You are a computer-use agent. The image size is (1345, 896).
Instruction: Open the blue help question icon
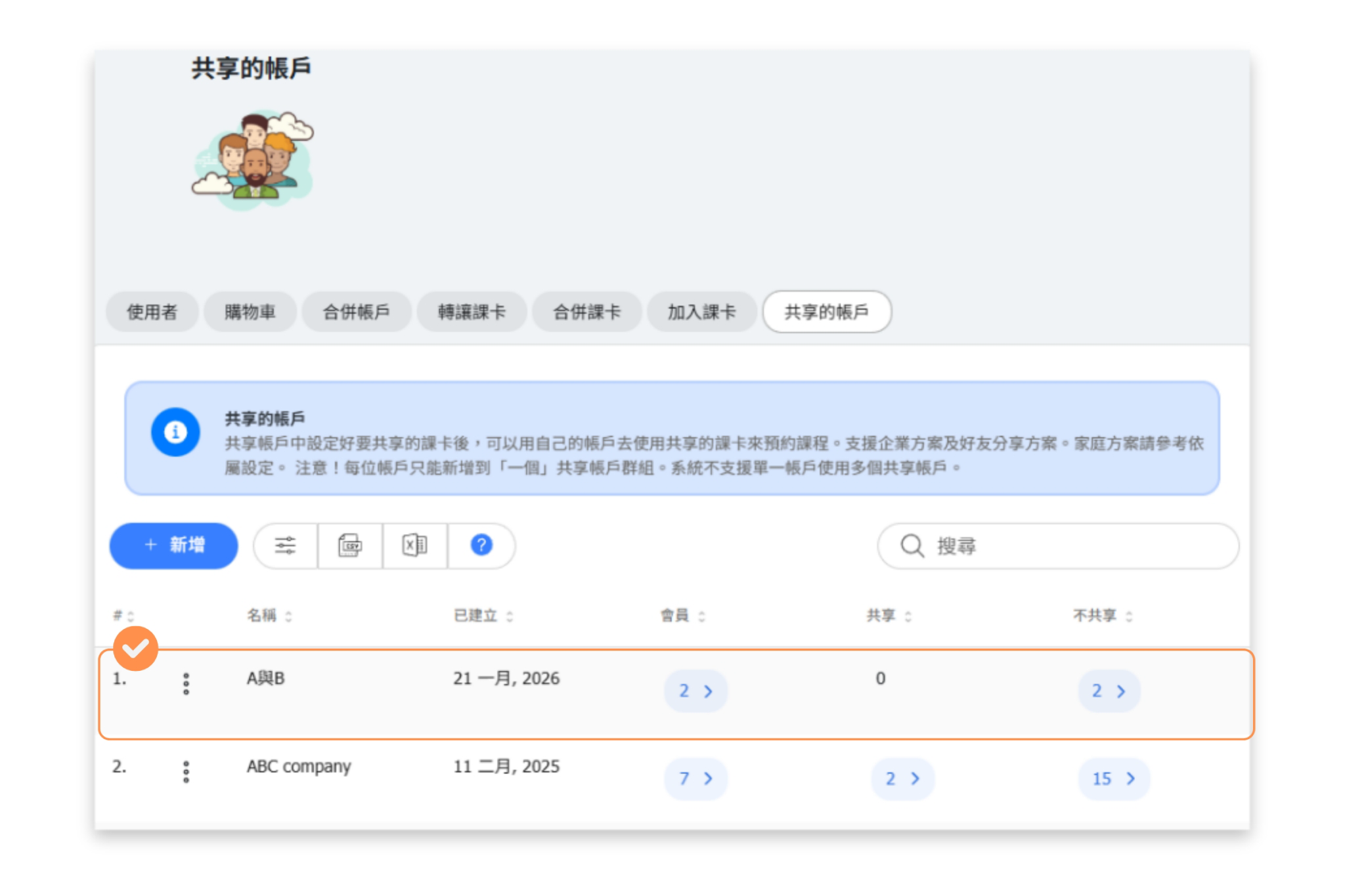tap(481, 545)
